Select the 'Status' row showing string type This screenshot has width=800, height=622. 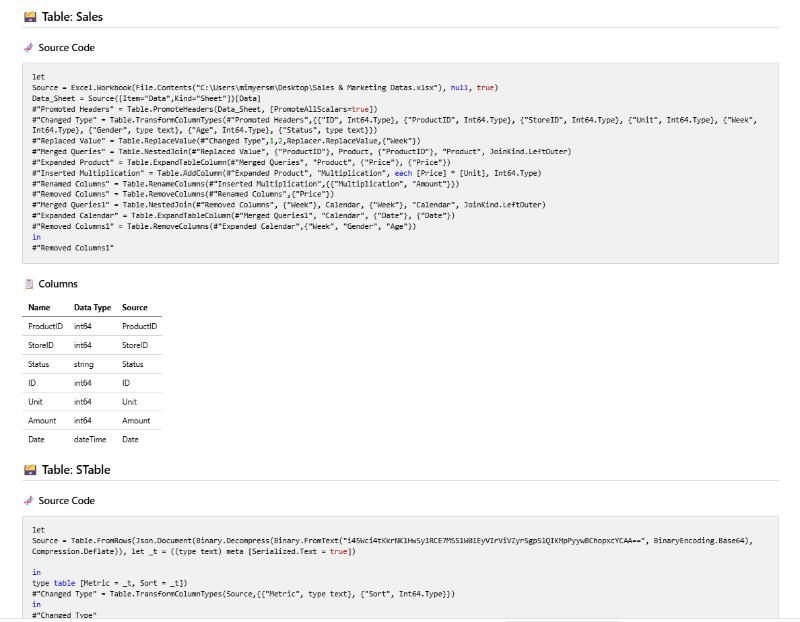[42, 364]
